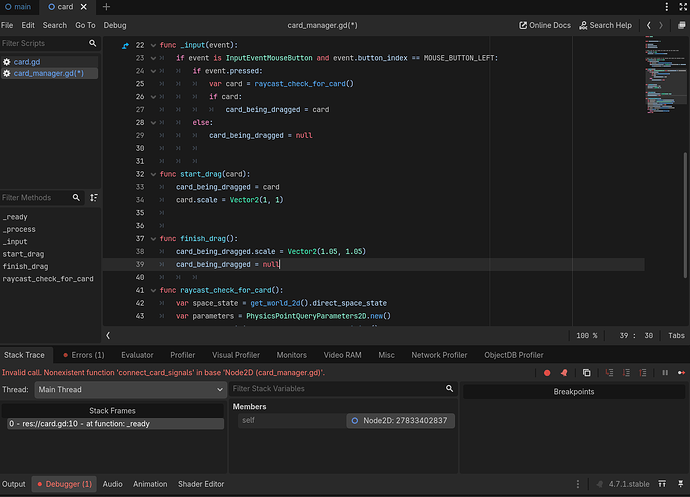Open the Main Thread dropdown
The height and width of the screenshot is (497, 690).
click(130, 390)
